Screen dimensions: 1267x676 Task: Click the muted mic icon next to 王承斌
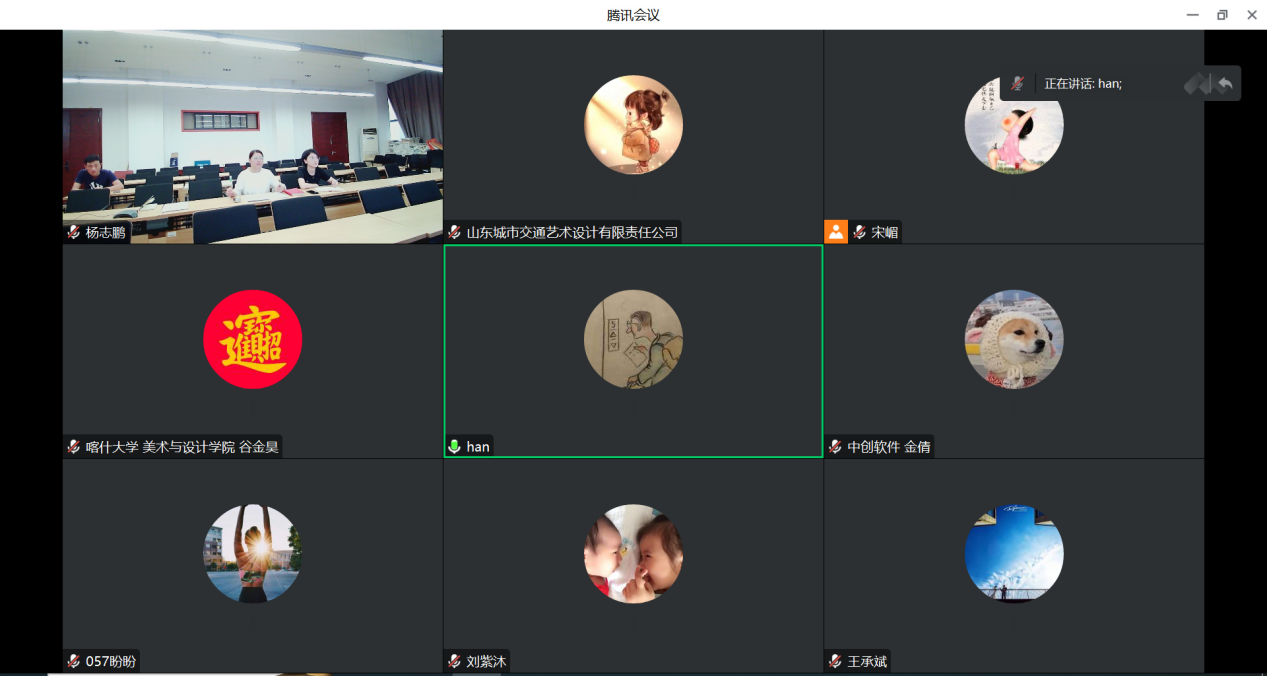pos(835,661)
